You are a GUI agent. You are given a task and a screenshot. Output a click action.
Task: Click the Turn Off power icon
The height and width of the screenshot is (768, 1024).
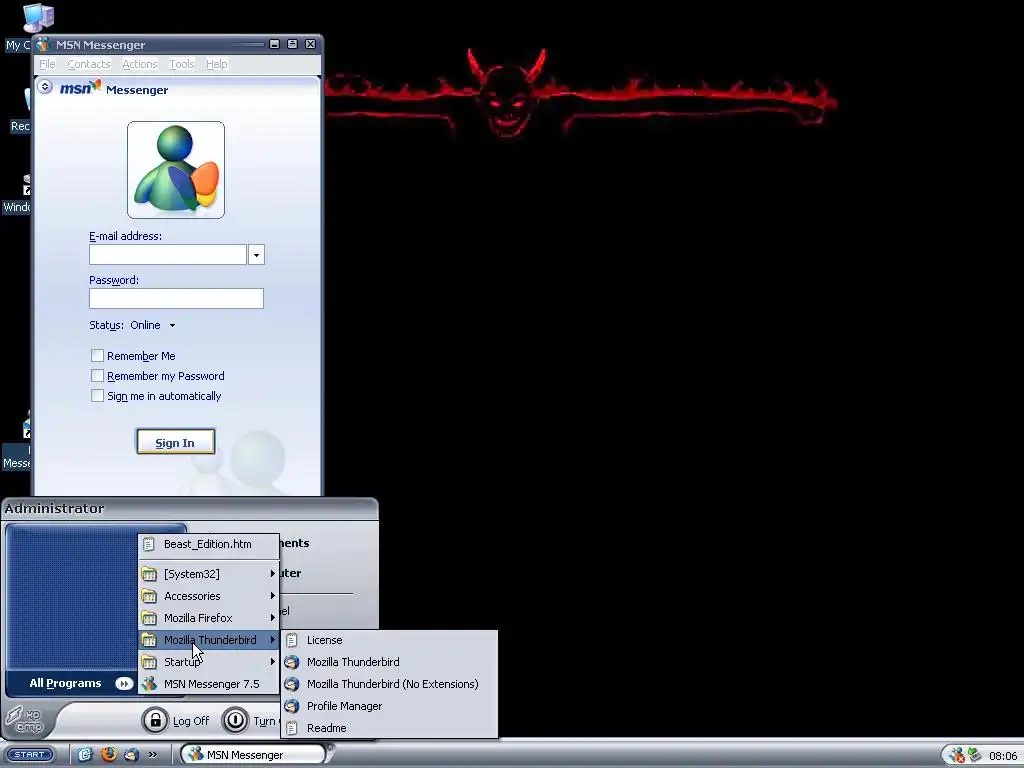coord(235,720)
